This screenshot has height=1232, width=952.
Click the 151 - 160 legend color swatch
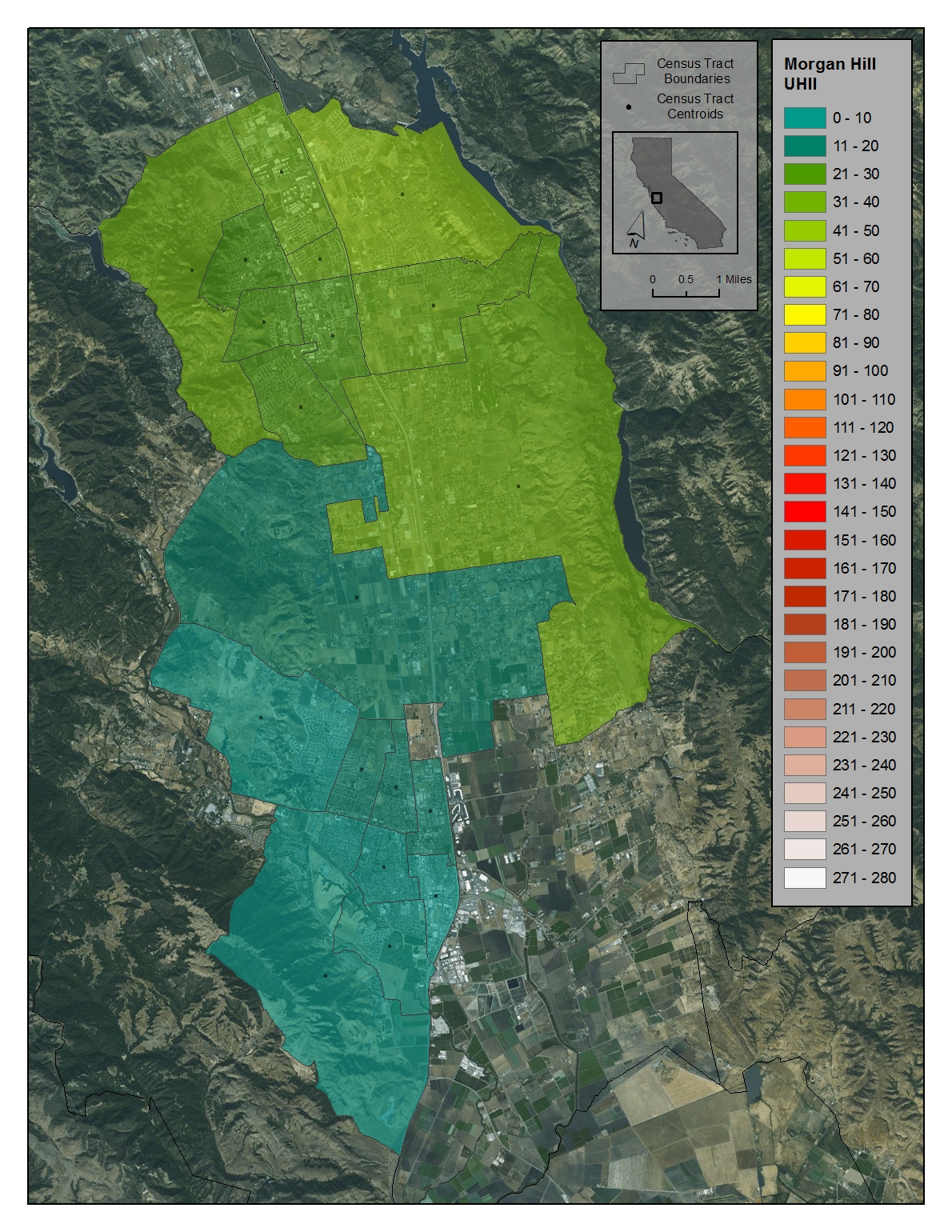click(x=804, y=540)
